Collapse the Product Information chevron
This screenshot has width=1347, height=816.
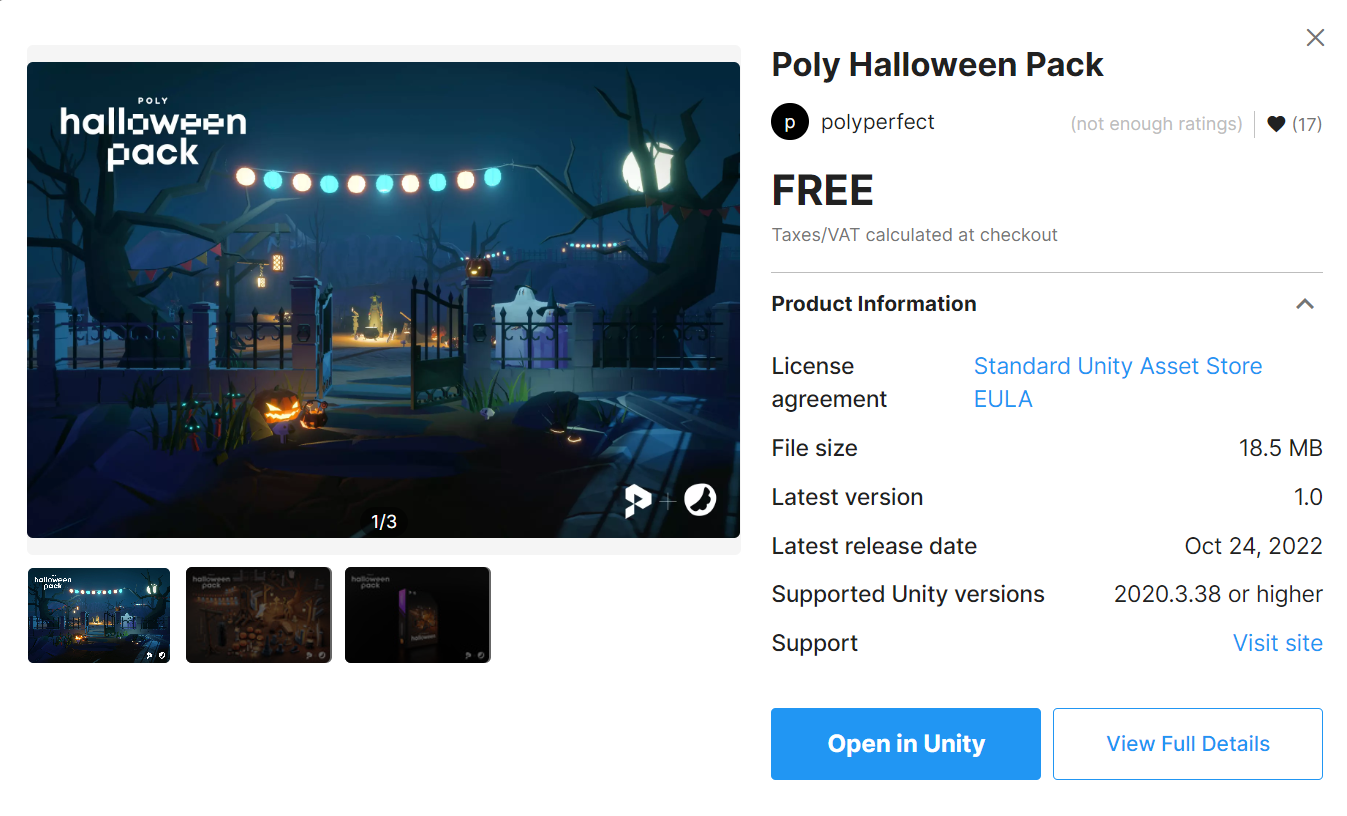[x=1305, y=304]
